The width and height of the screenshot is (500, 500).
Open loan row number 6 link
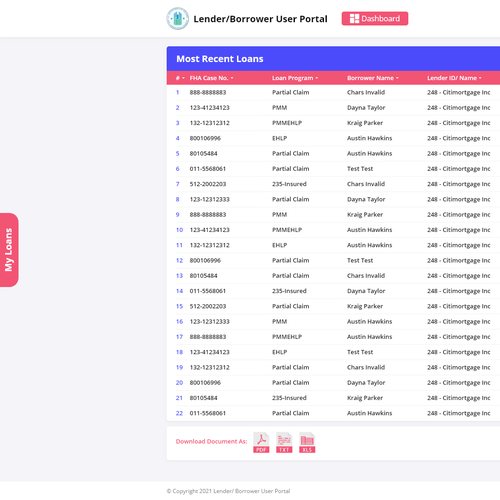click(x=178, y=169)
